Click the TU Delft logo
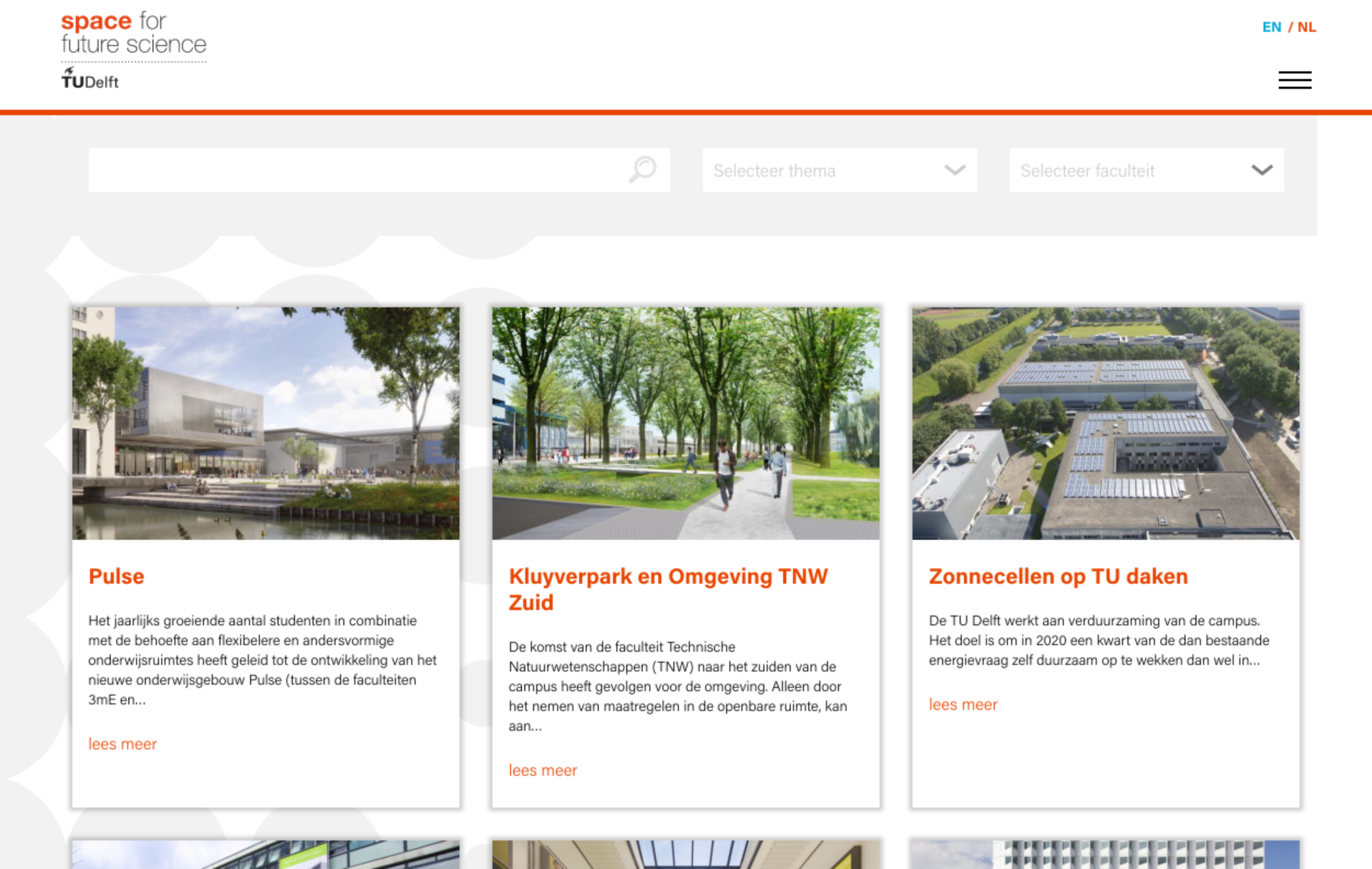Image resolution: width=1372 pixels, height=869 pixels. 90,78
